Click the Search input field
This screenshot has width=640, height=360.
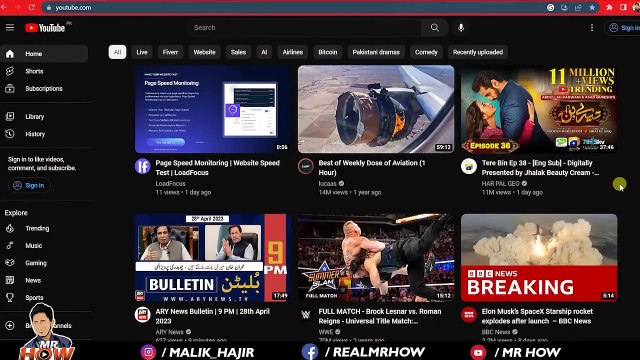pyautogui.click(x=305, y=28)
